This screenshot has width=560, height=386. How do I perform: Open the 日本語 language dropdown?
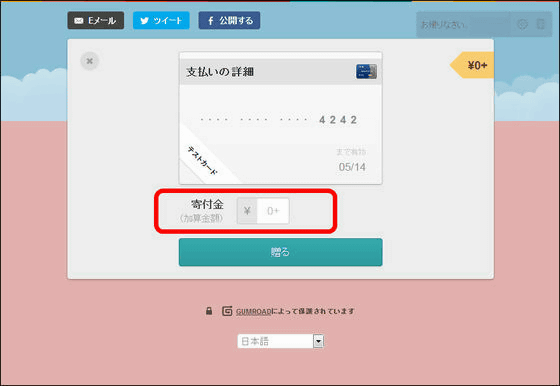click(281, 341)
